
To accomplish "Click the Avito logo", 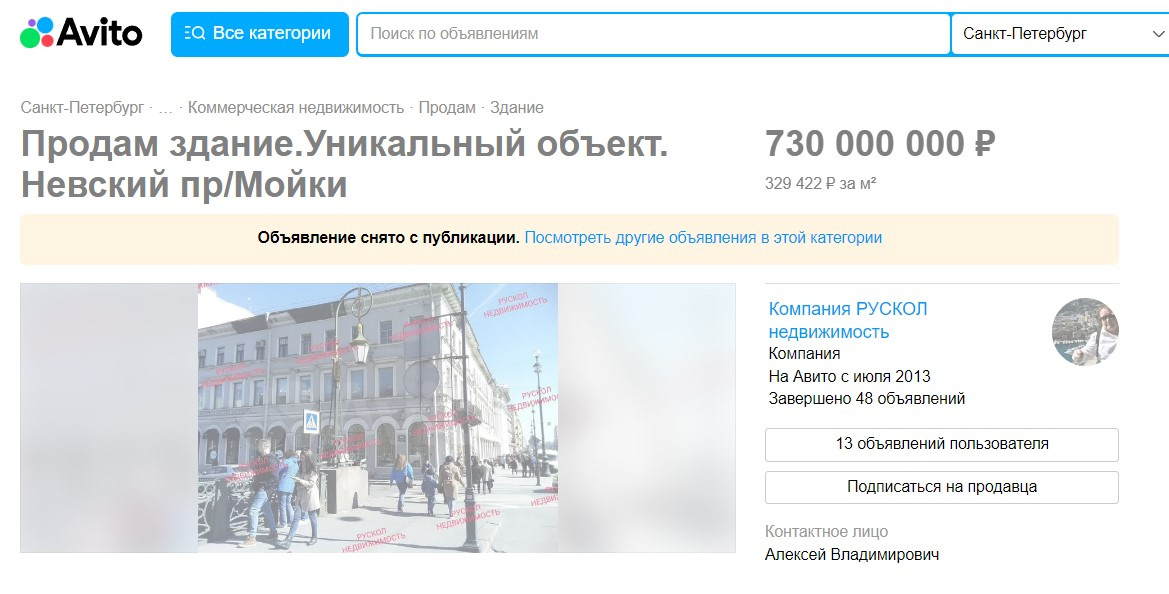I will coord(81,33).
